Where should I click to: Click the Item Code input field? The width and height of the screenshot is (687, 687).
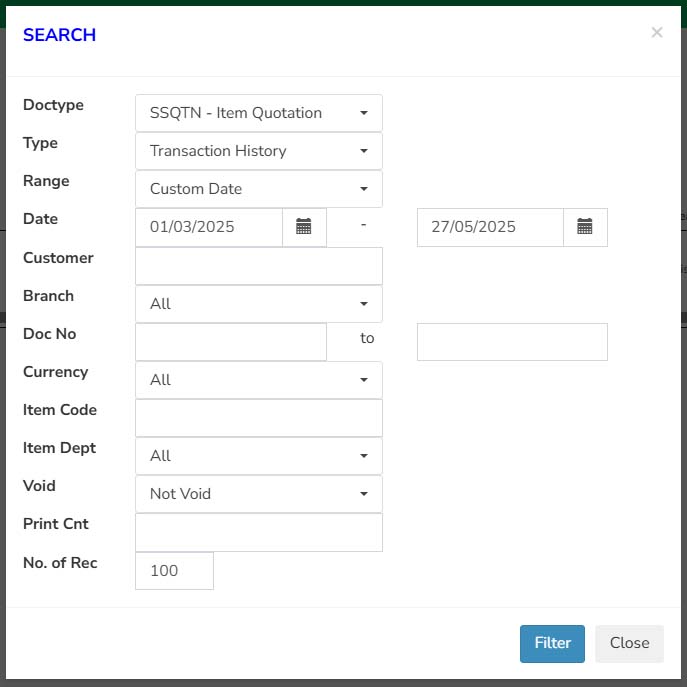click(259, 418)
